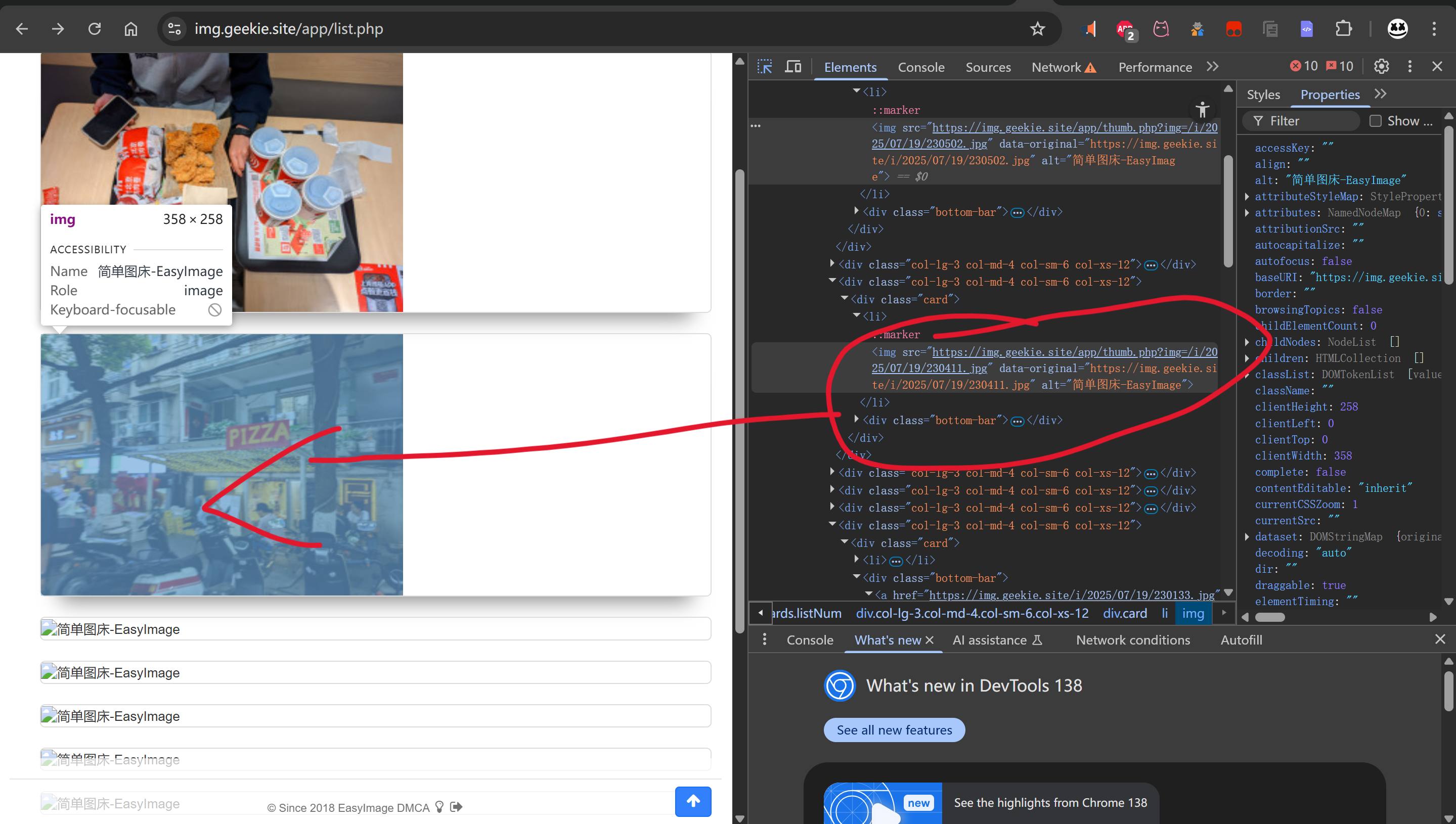
Task: Bookmark this page with the star icon
Action: 1037,29
